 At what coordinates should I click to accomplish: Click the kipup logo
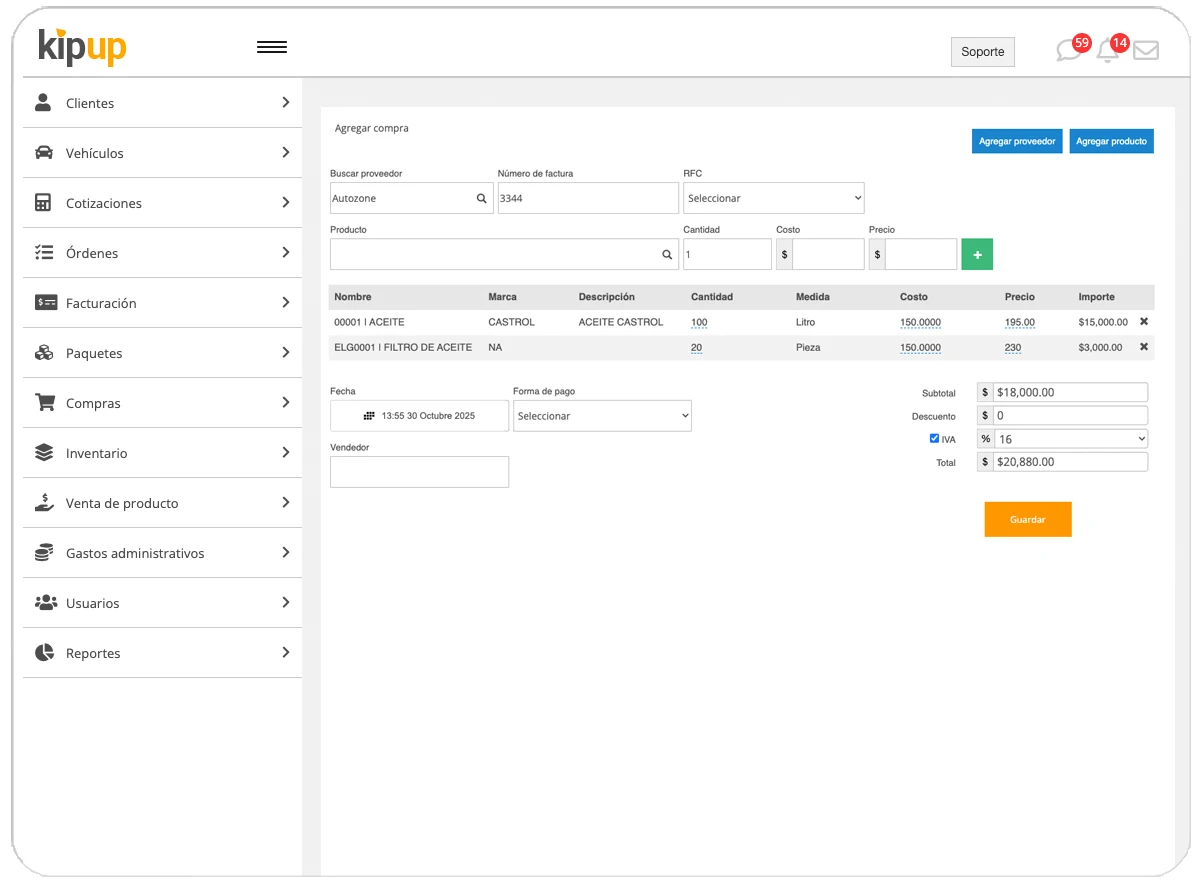tap(81, 47)
